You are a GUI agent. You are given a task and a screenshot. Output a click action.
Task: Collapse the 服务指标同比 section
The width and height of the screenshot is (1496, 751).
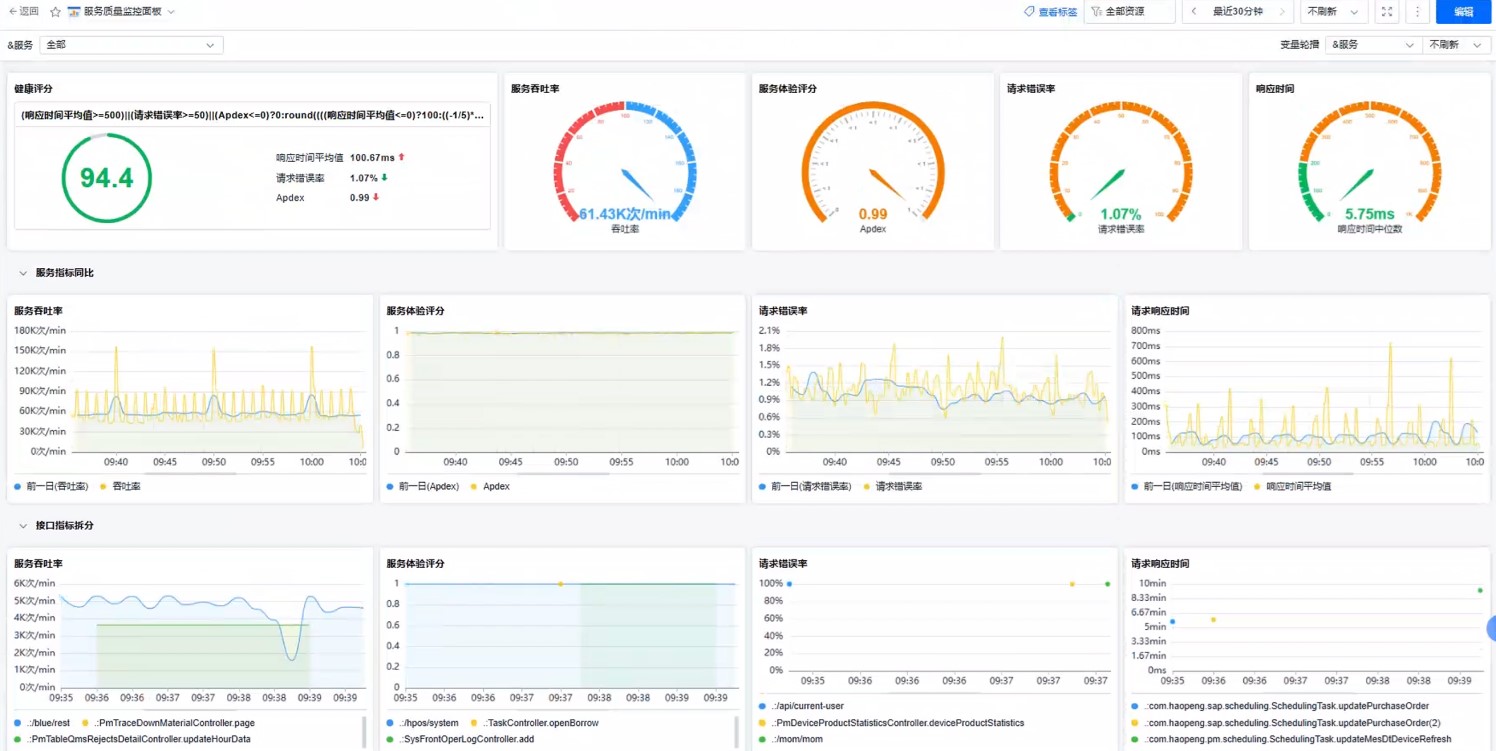pyautogui.click(x=23, y=273)
